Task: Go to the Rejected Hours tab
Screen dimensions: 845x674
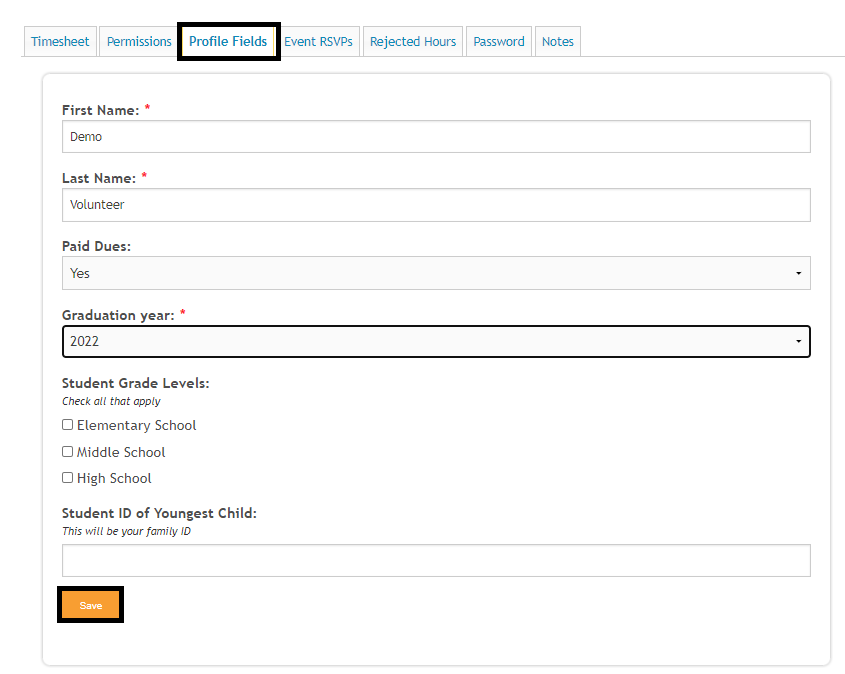Action: [x=413, y=41]
